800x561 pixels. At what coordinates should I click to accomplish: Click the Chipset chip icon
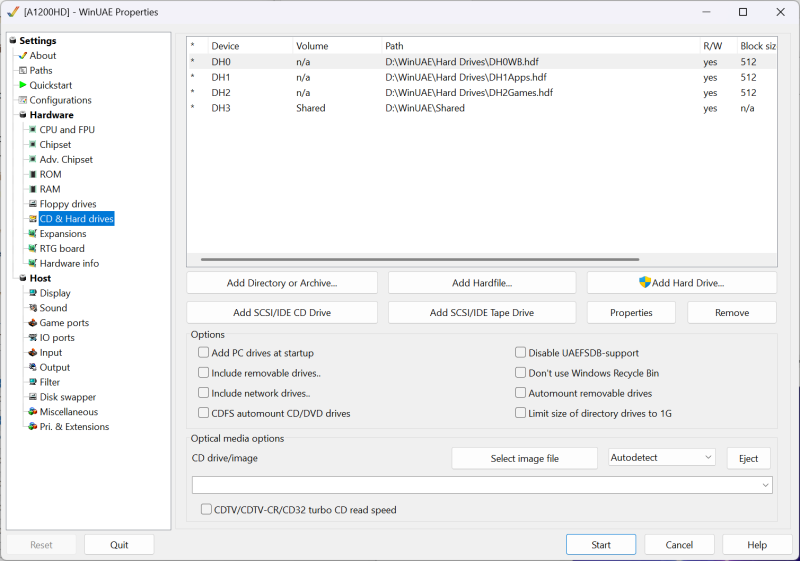33,144
